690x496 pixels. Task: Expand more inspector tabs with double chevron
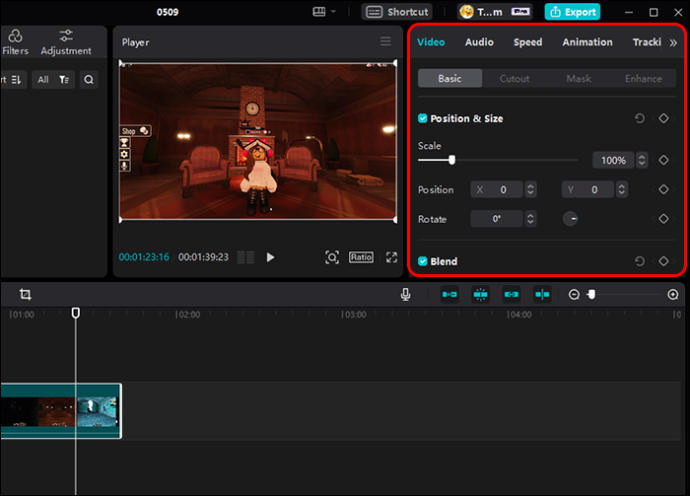pyautogui.click(x=673, y=43)
